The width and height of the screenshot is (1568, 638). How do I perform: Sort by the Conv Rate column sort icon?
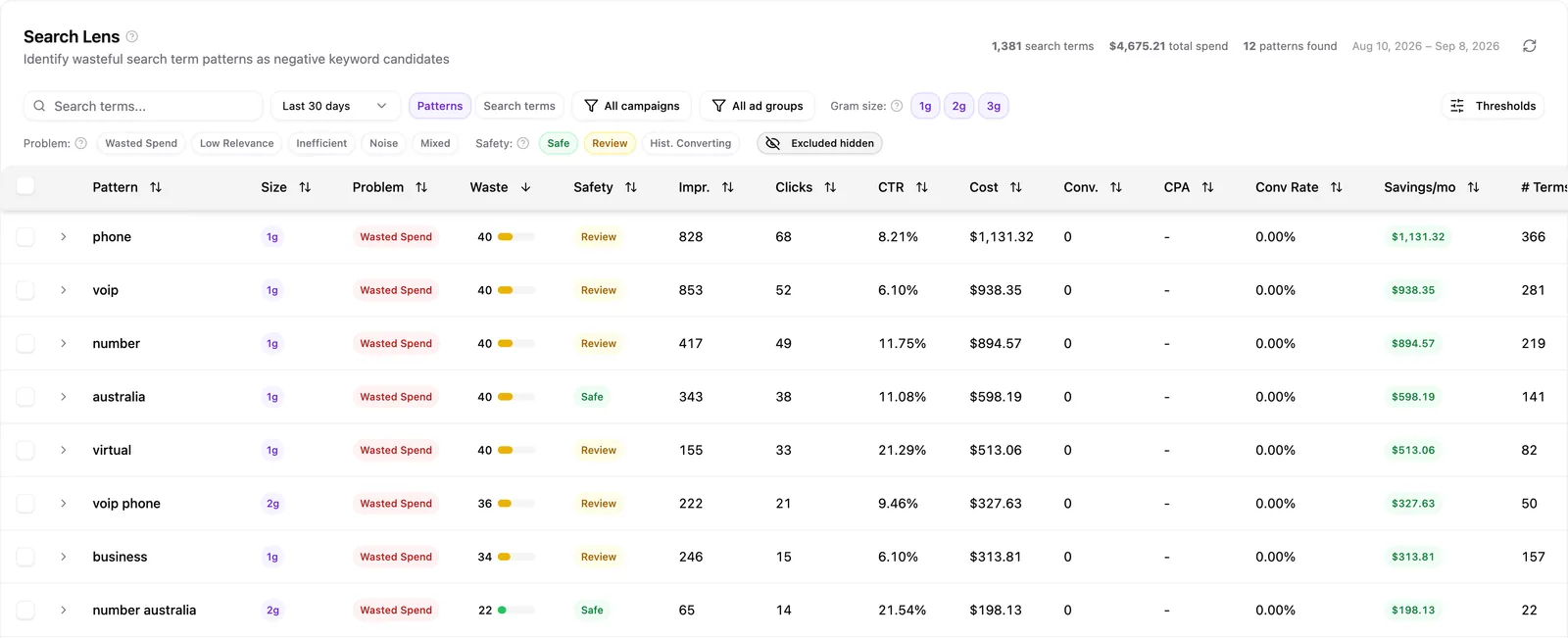point(1337,187)
